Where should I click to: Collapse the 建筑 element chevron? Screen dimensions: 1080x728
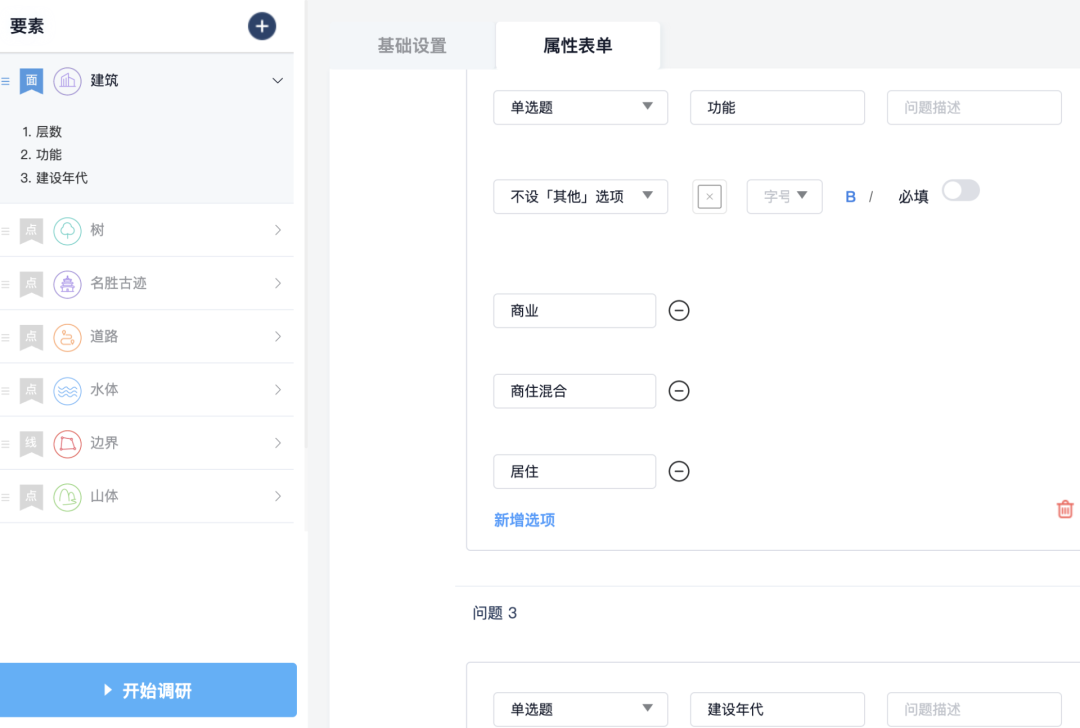(278, 81)
